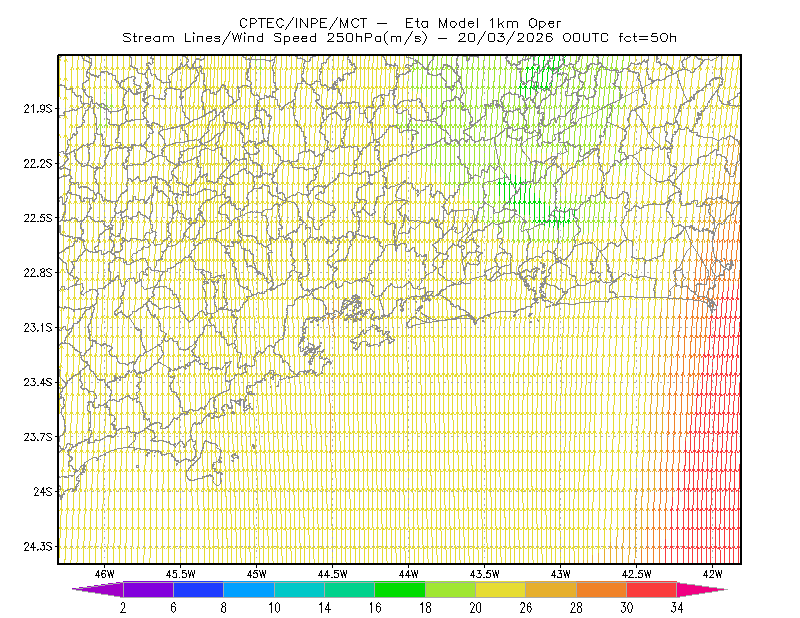This screenshot has height=618, width=800.
Task: Click the purple color swatch above 2
Action: click(x=148, y=589)
